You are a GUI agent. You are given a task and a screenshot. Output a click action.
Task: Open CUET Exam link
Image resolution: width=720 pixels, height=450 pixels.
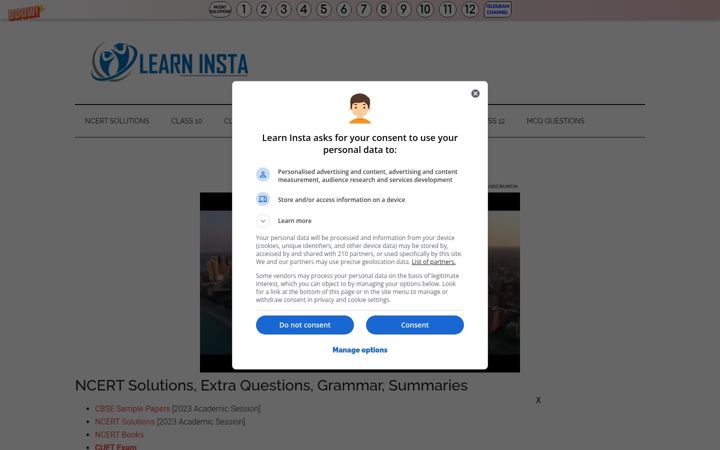click(x=115, y=447)
